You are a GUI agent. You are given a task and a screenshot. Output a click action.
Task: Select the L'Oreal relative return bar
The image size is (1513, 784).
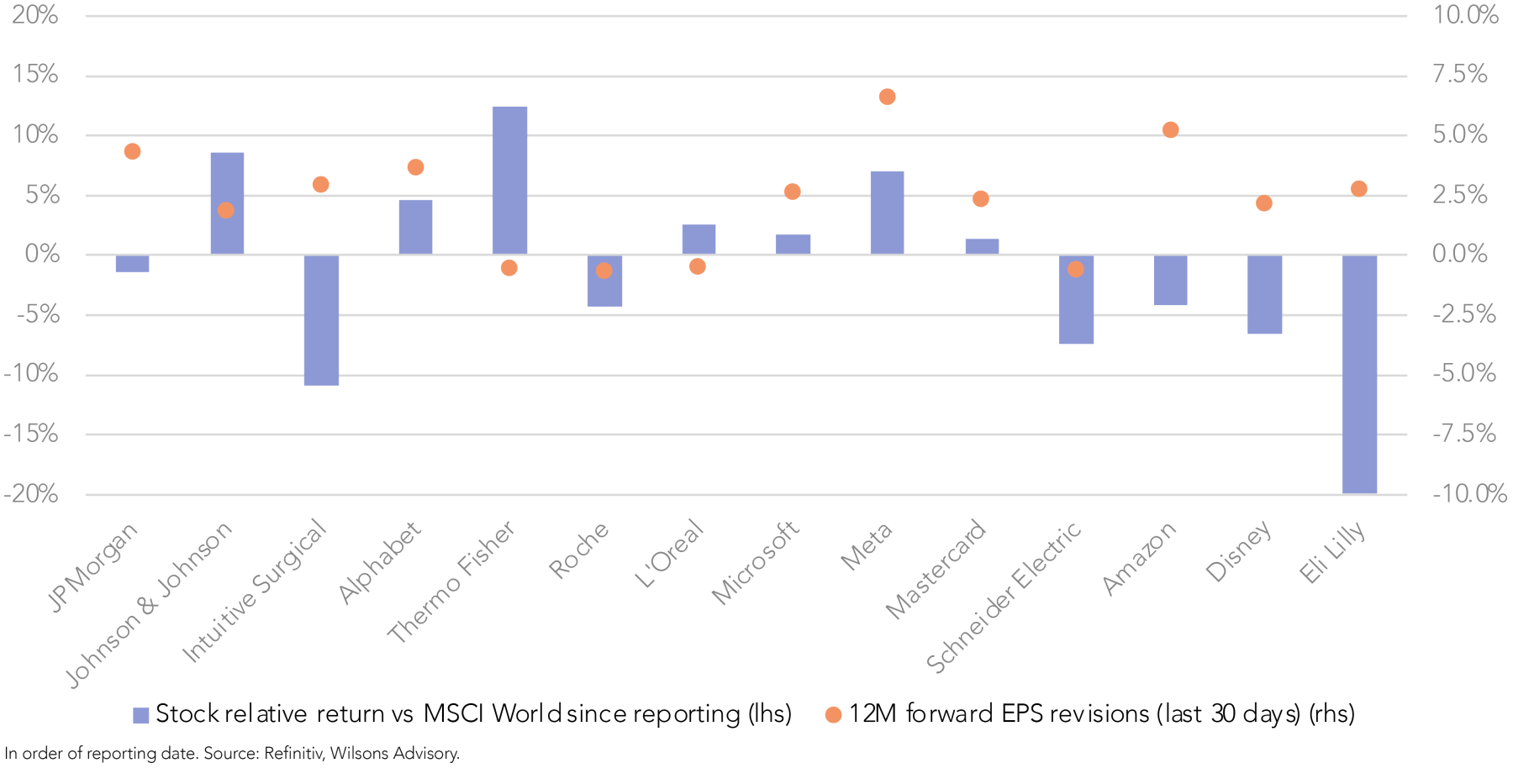(x=699, y=239)
